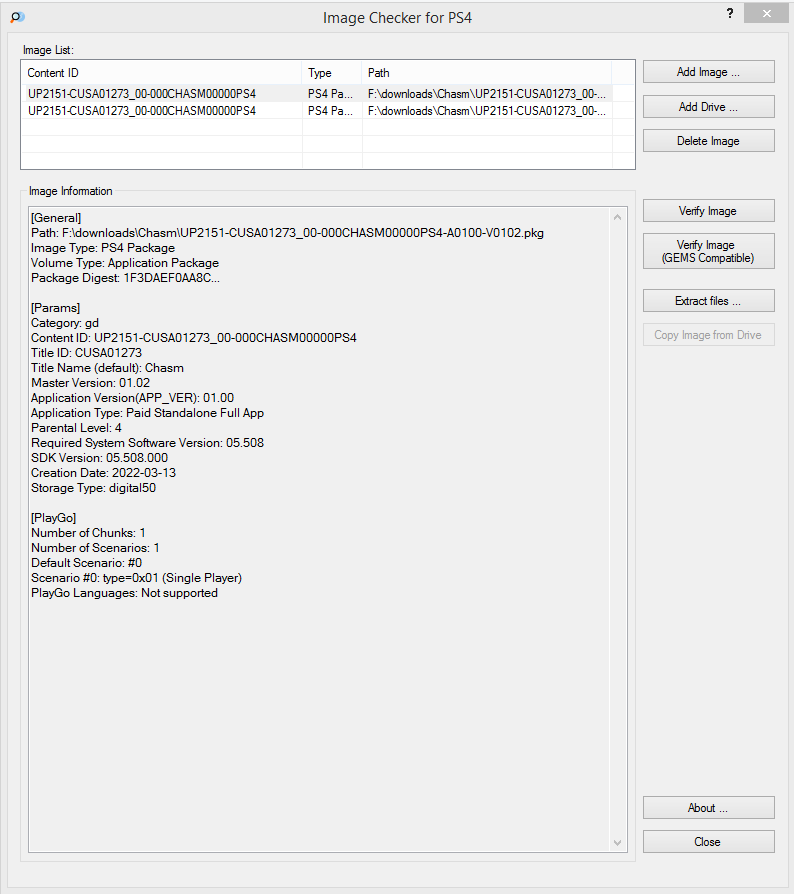Image resolution: width=794 pixels, height=894 pixels.
Task: Click the Scenario #0: type=0x01 line
Action: tap(137, 578)
